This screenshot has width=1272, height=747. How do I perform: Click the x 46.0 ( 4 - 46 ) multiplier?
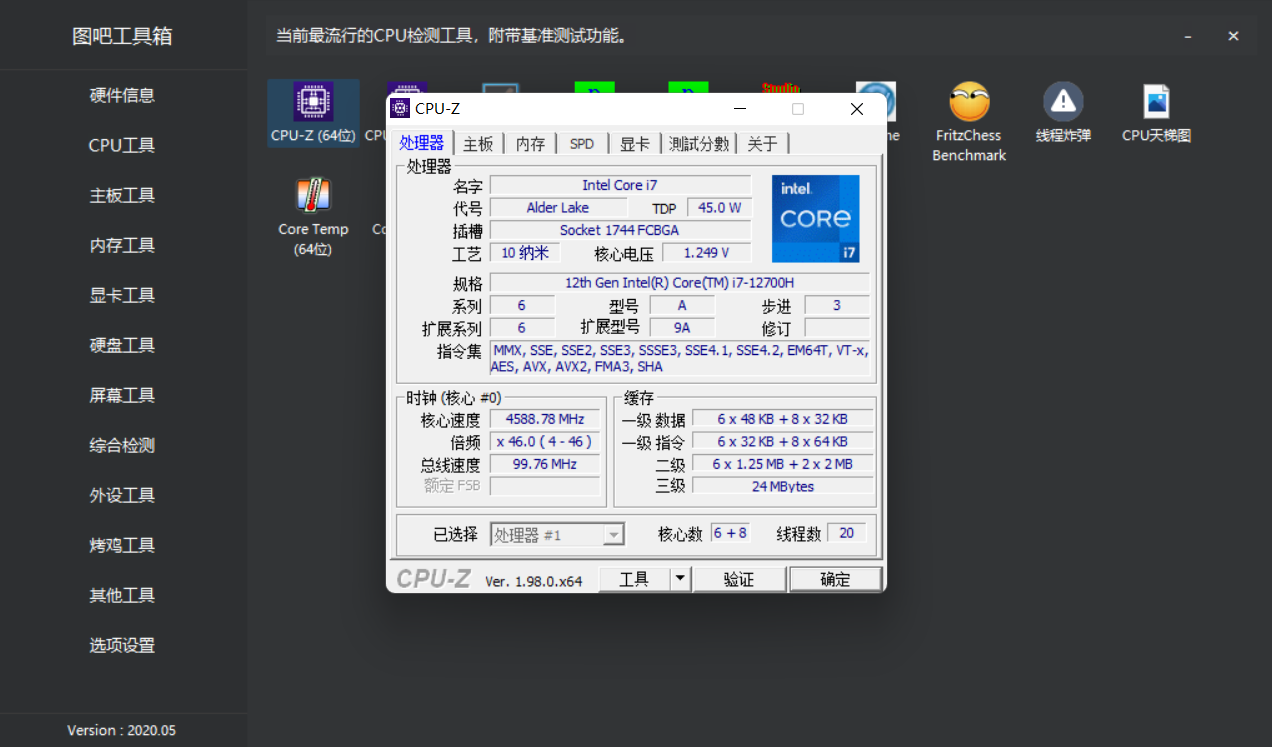(x=545, y=442)
